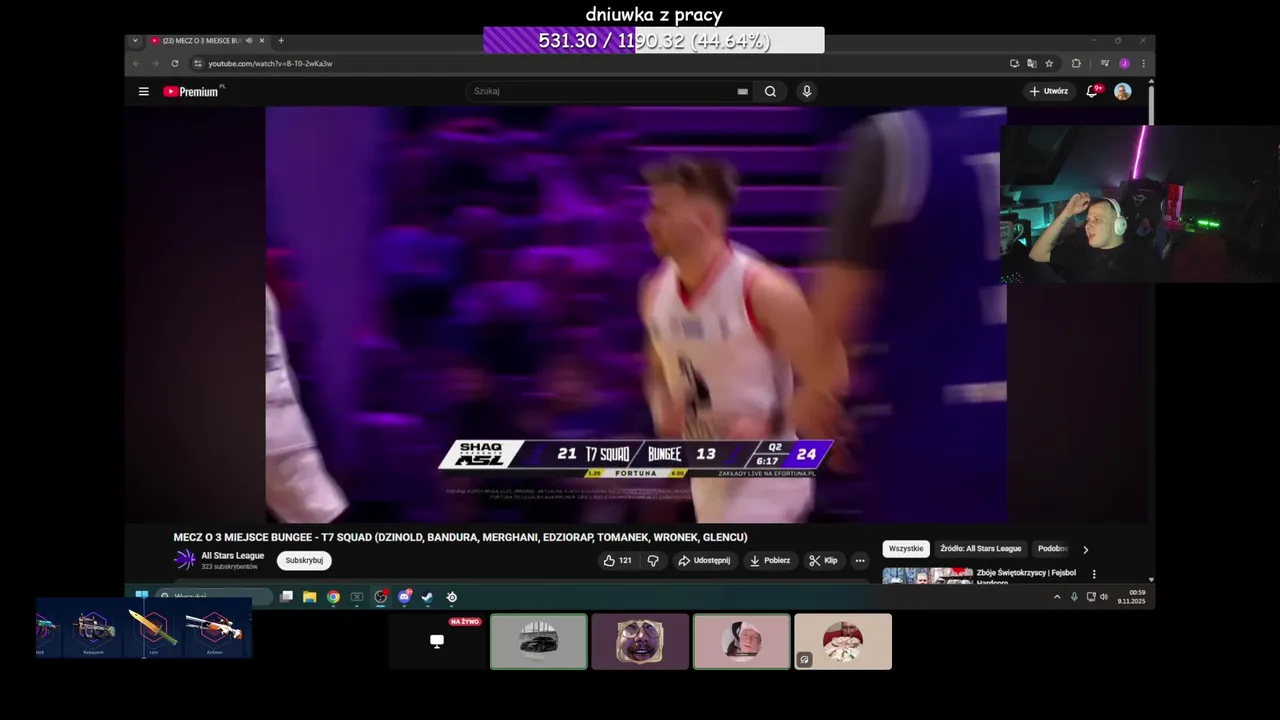Click the Windows taskbar search box

coord(214,596)
